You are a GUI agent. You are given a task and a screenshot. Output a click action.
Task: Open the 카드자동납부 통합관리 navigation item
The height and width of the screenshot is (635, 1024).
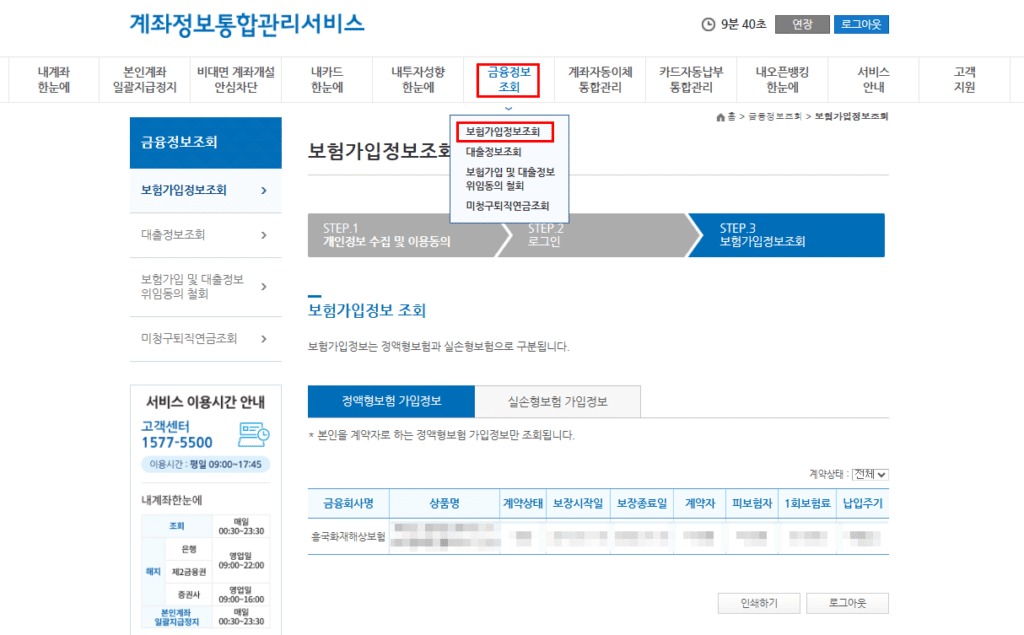(690, 79)
